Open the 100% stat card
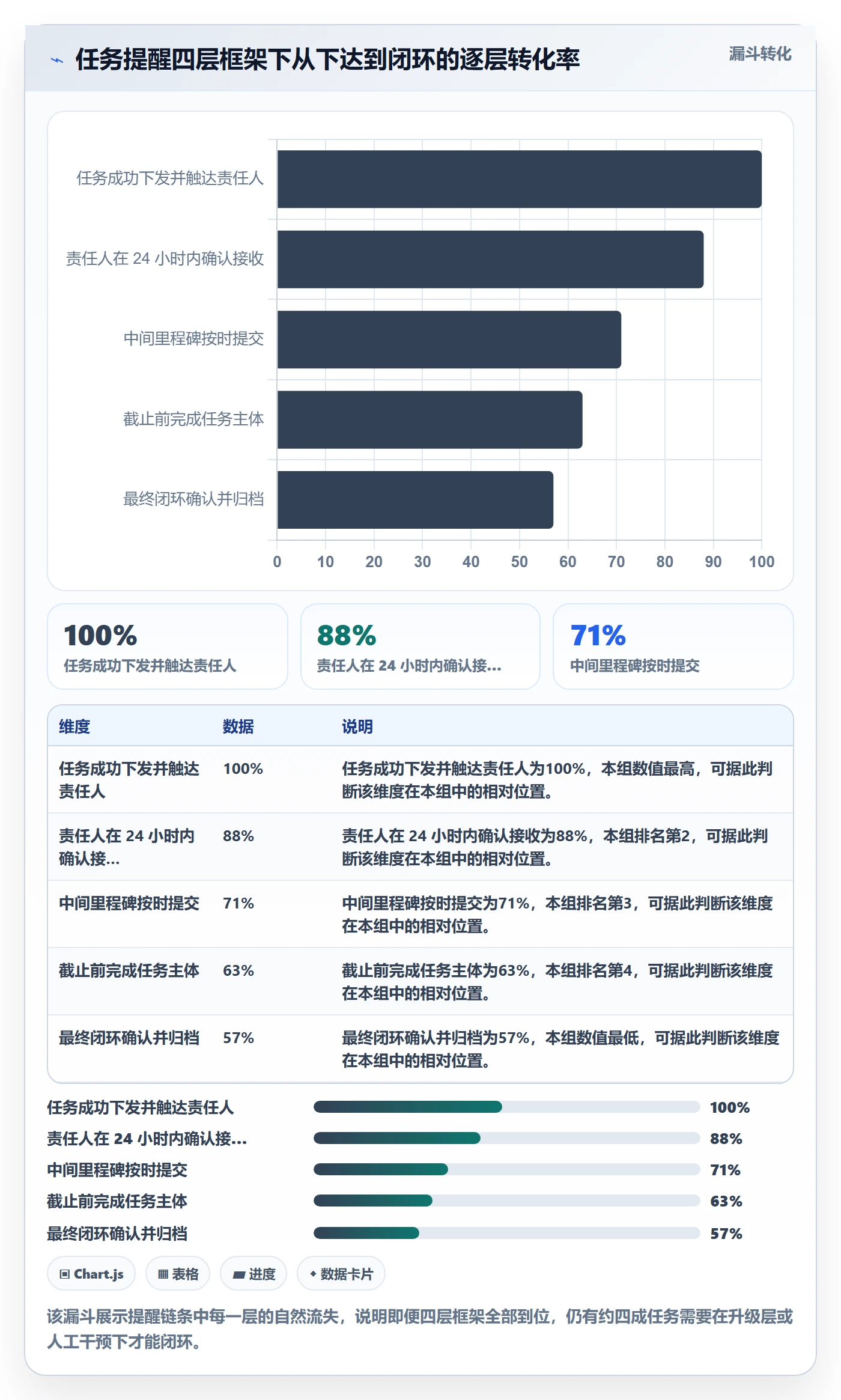The height and width of the screenshot is (1400, 841). [x=168, y=647]
